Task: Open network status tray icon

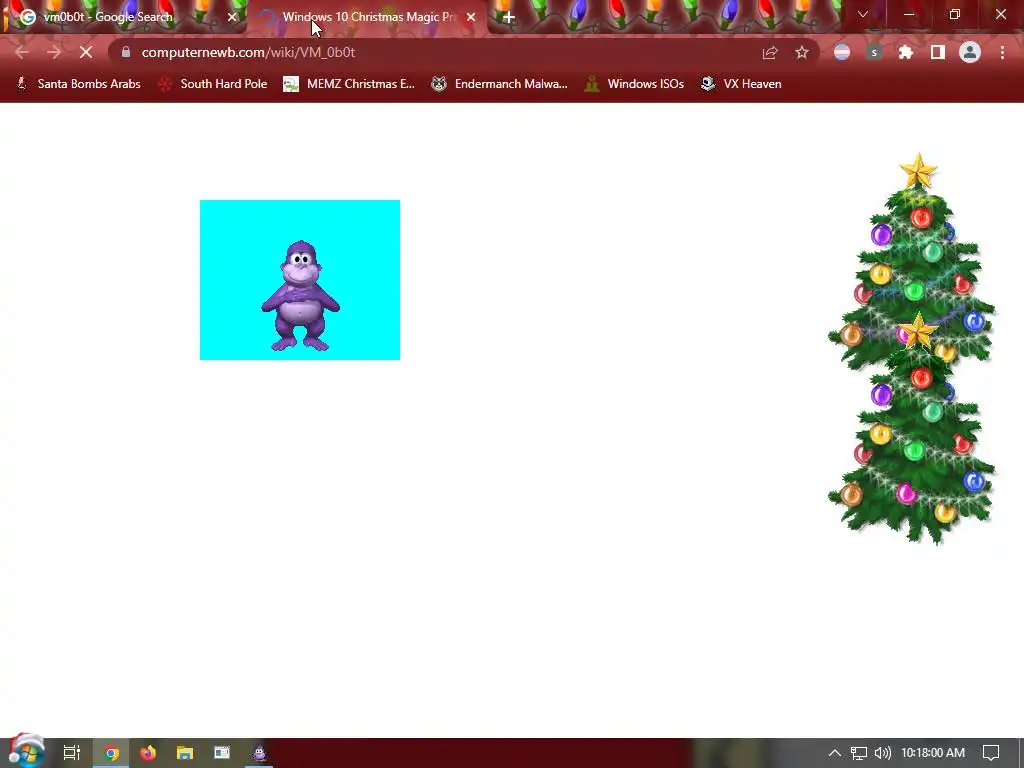Action: click(x=859, y=753)
